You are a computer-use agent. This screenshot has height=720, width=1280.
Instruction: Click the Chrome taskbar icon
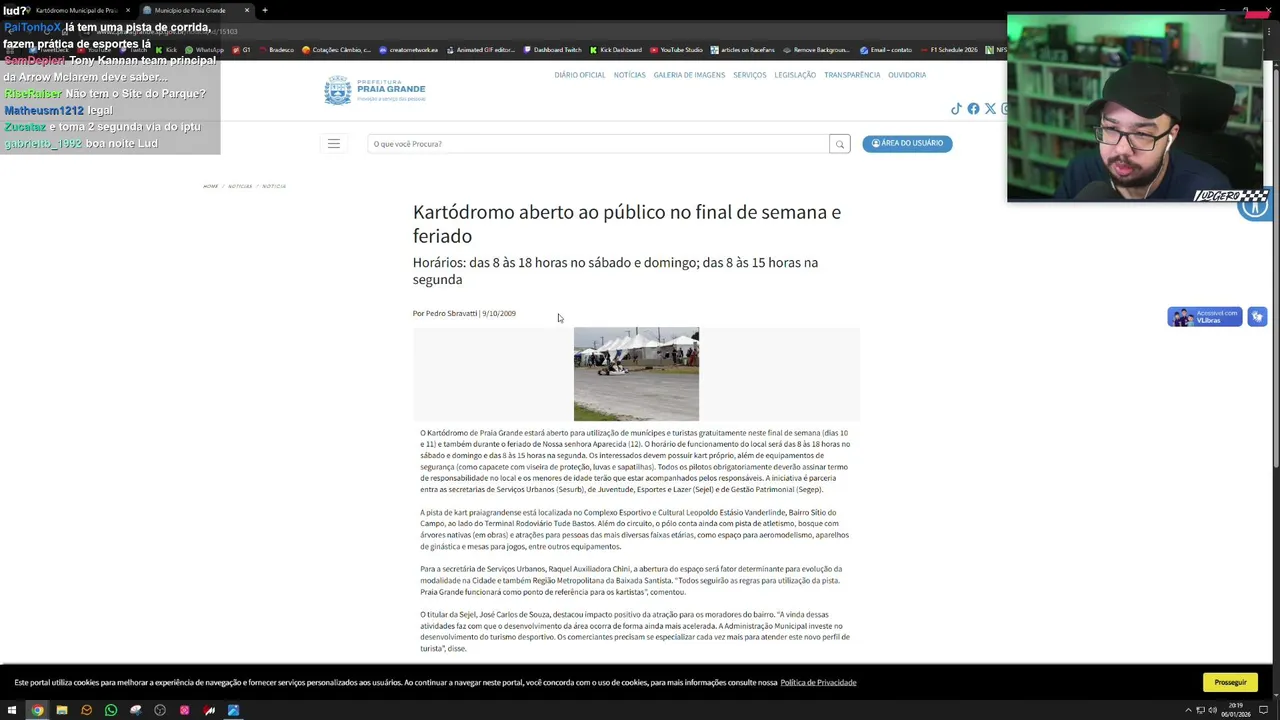pyautogui.click(x=37, y=710)
